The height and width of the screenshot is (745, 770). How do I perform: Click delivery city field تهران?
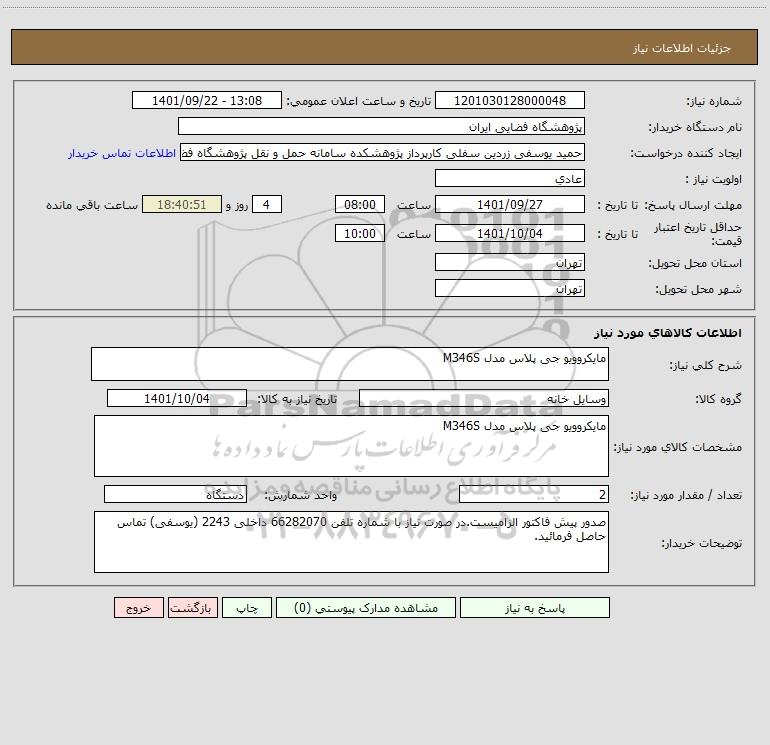click(x=510, y=288)
